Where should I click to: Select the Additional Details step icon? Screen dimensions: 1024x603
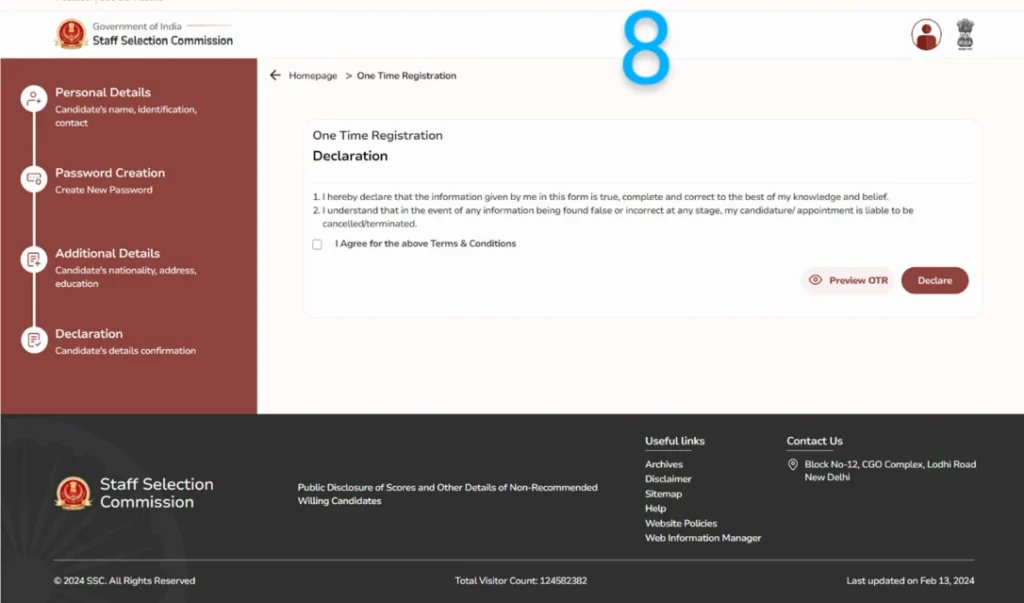pyautogui.click(x=34, y=259)
